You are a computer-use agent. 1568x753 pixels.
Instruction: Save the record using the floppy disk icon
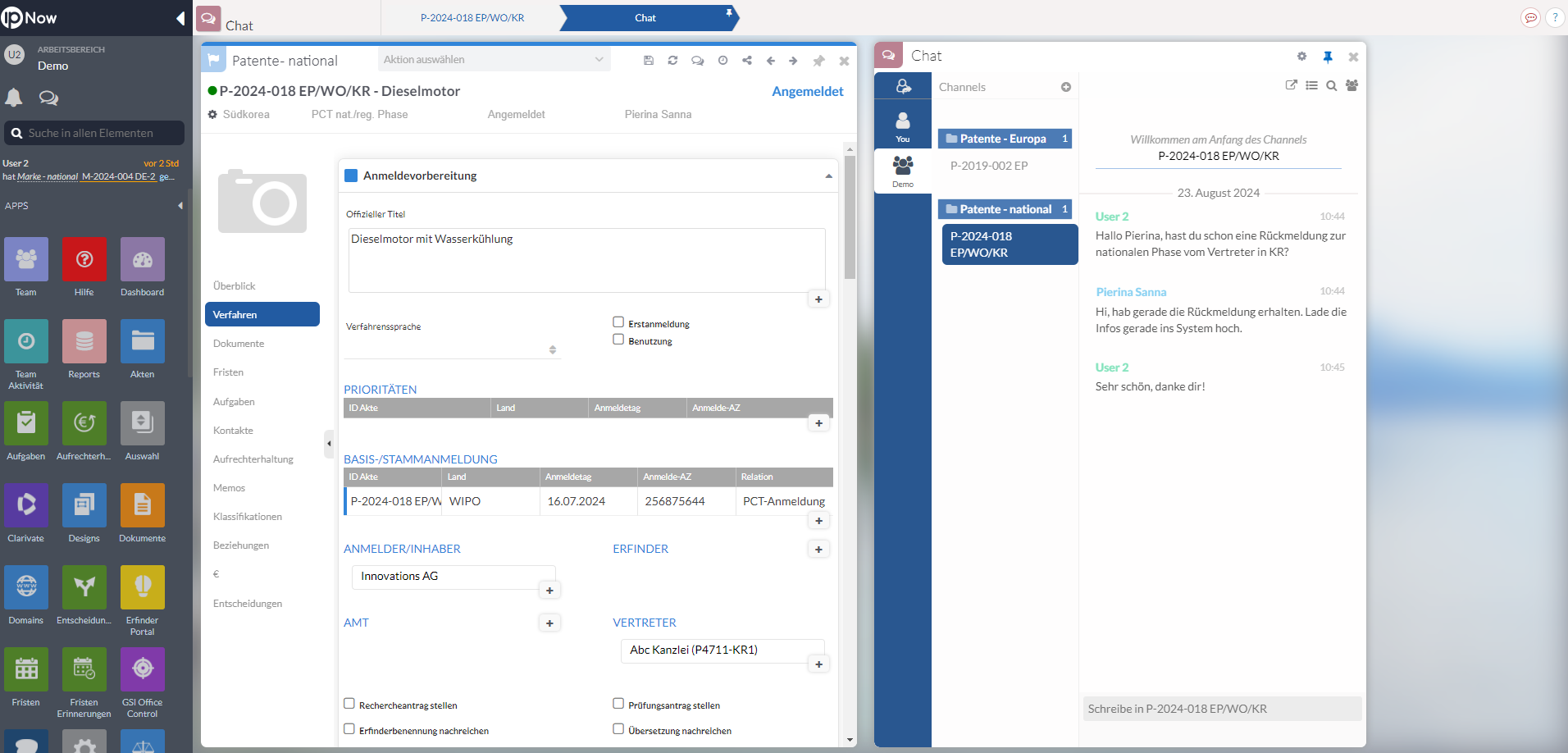click(648, 60)
